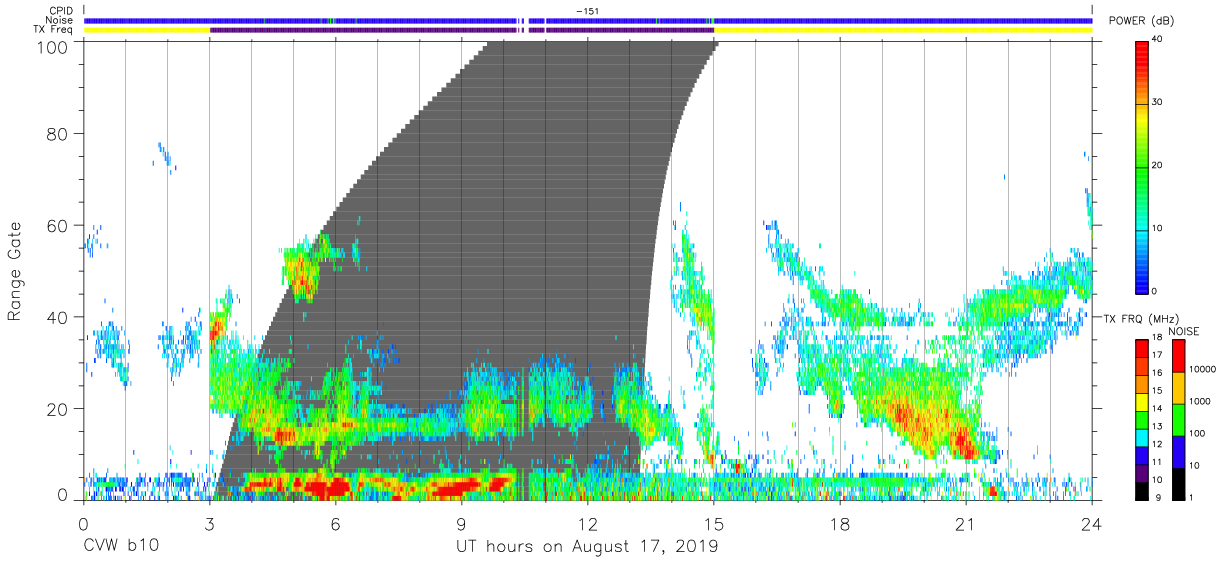1228x567 pixels.
Task: Click the 'NOISE' legend title
Action: pyautogui.click(x=1183, y=331)
